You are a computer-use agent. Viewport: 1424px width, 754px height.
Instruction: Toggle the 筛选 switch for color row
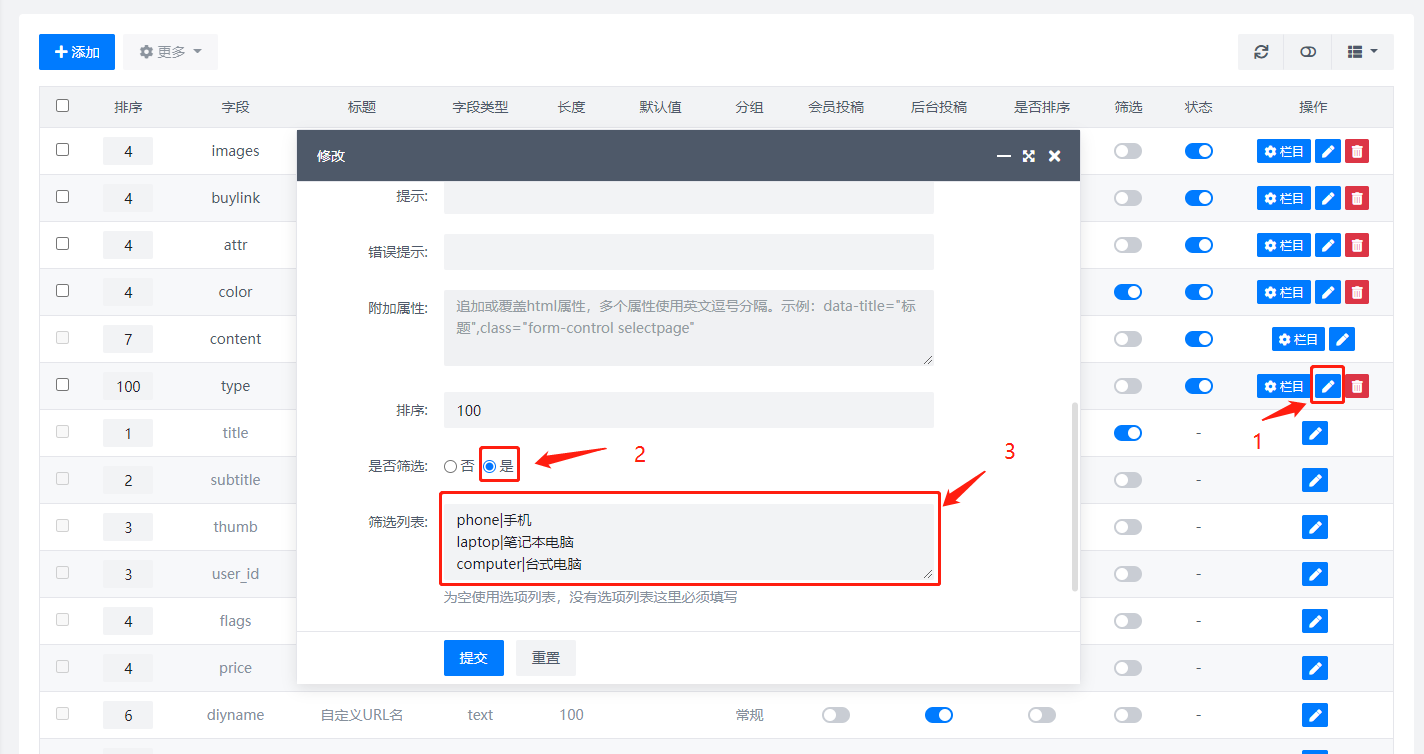[x=1128, y=292]
